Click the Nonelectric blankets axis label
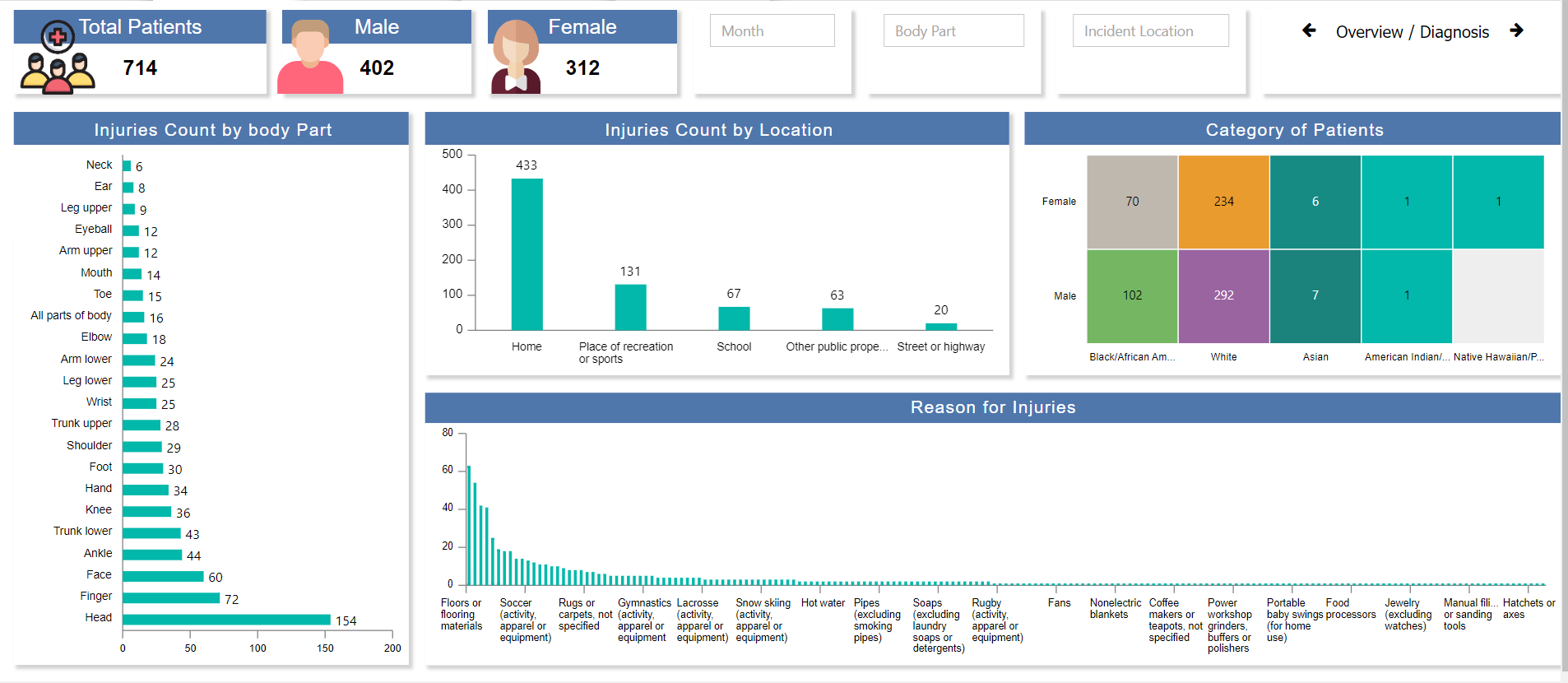Viewport: 1568px width, 683px height. click(1115, 609)
